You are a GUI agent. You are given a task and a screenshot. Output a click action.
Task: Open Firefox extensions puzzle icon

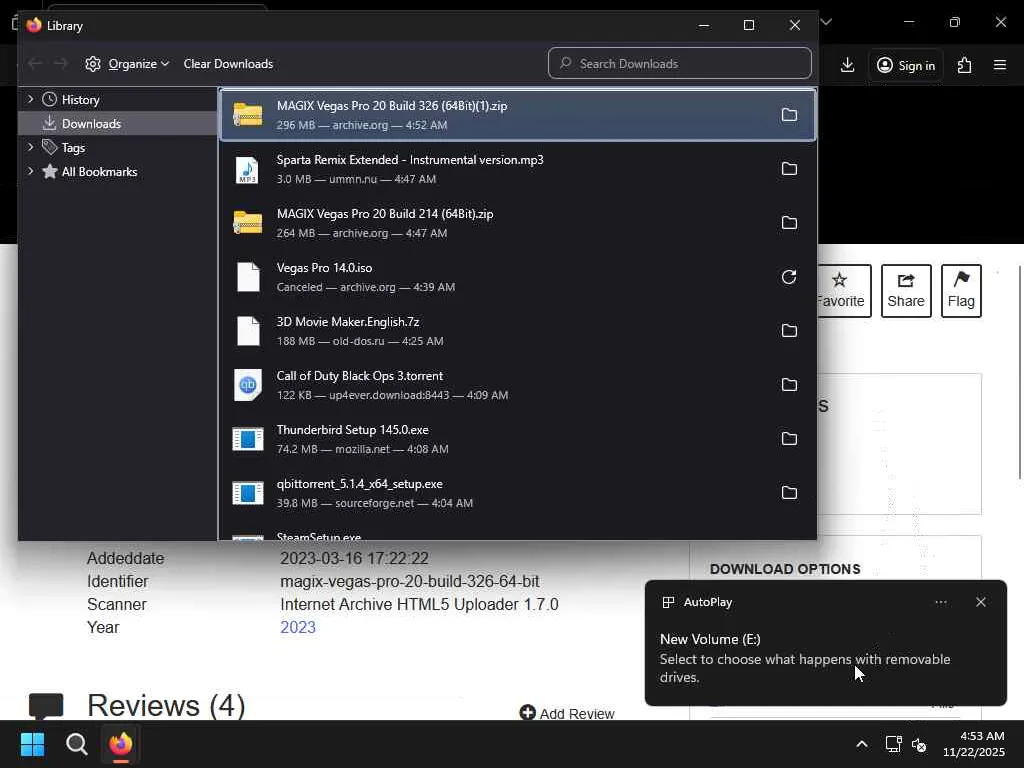[965, 65]
